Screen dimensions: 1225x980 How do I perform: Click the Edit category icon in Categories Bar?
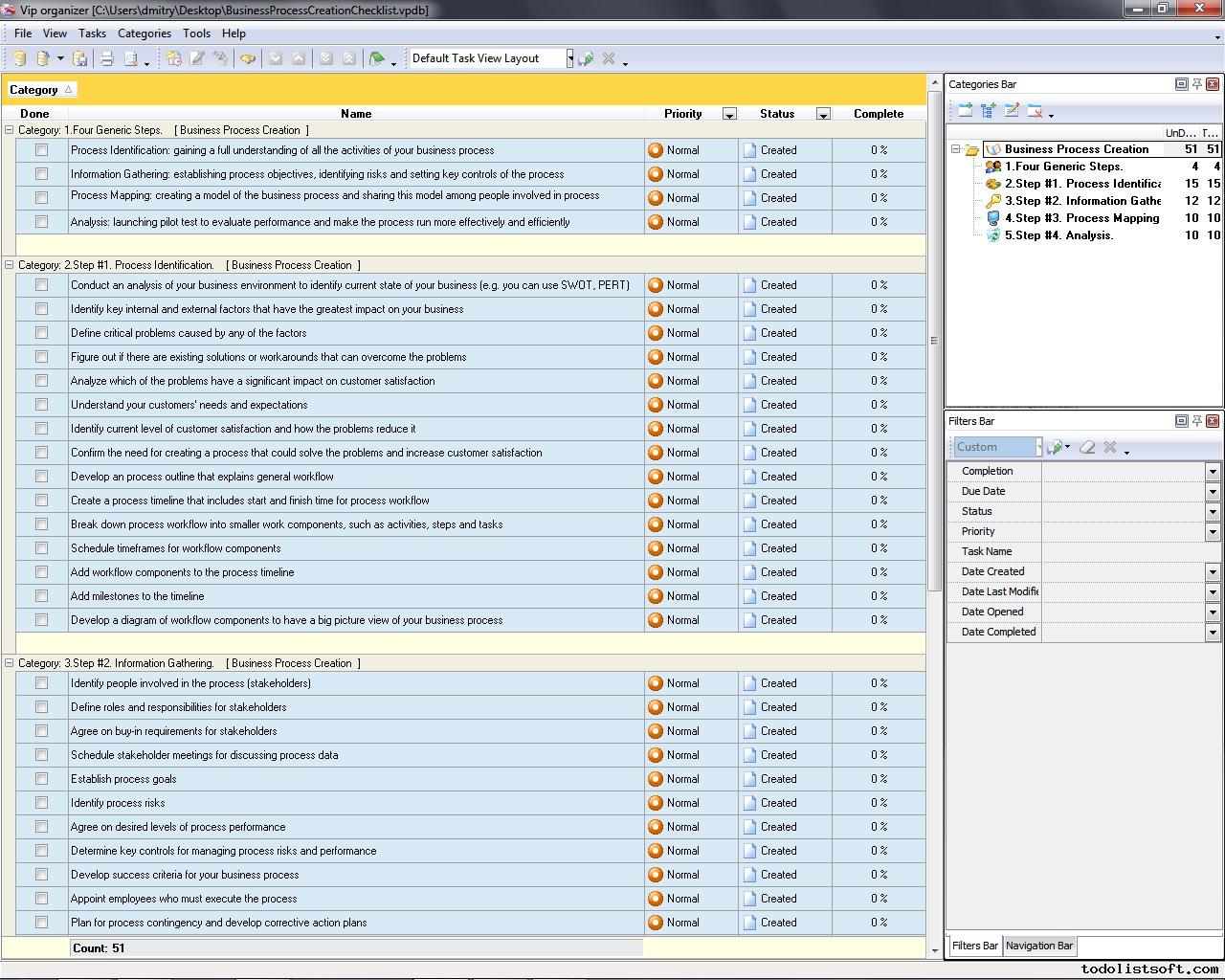click(1012, 111)
